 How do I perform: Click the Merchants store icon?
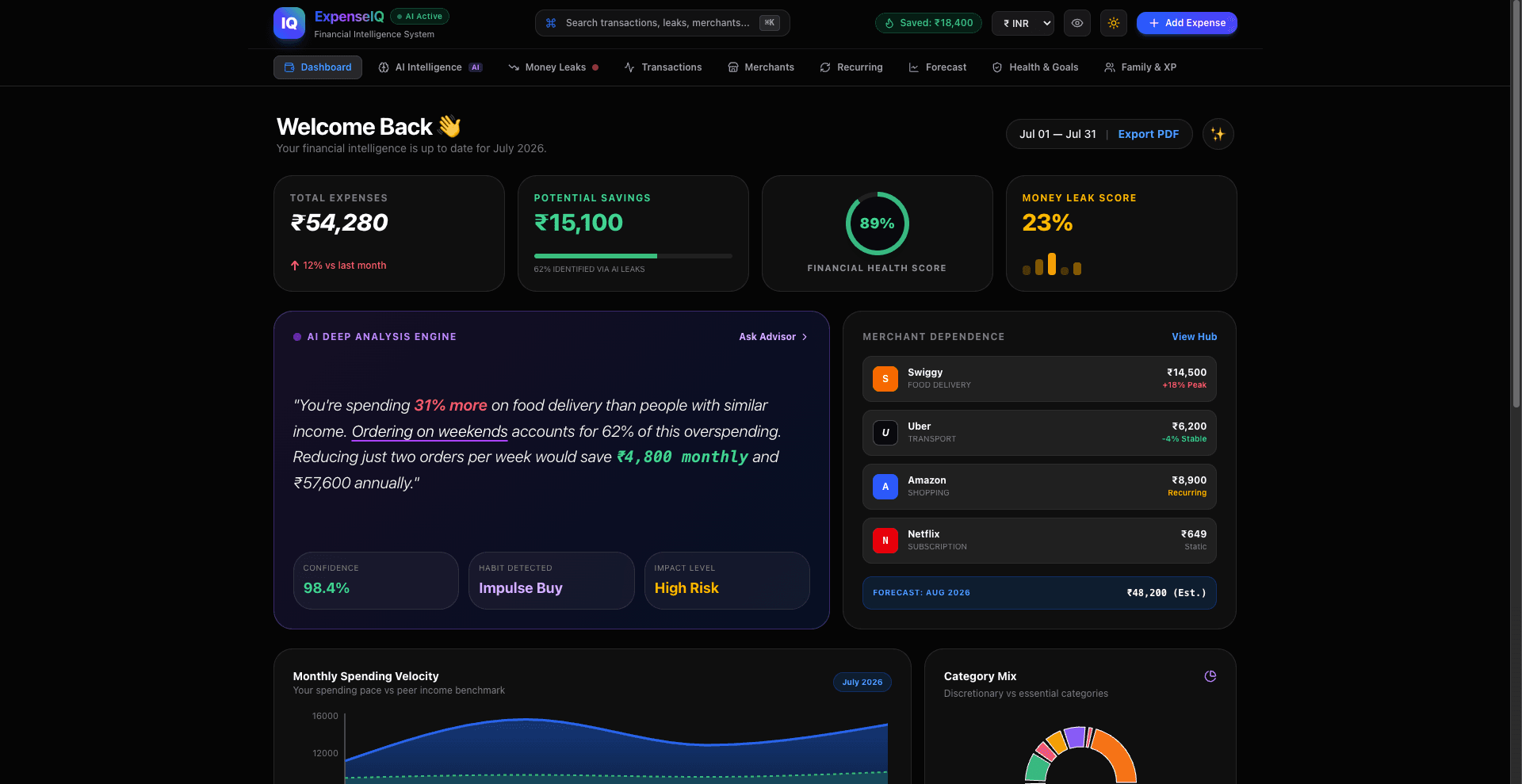[733, 67]
